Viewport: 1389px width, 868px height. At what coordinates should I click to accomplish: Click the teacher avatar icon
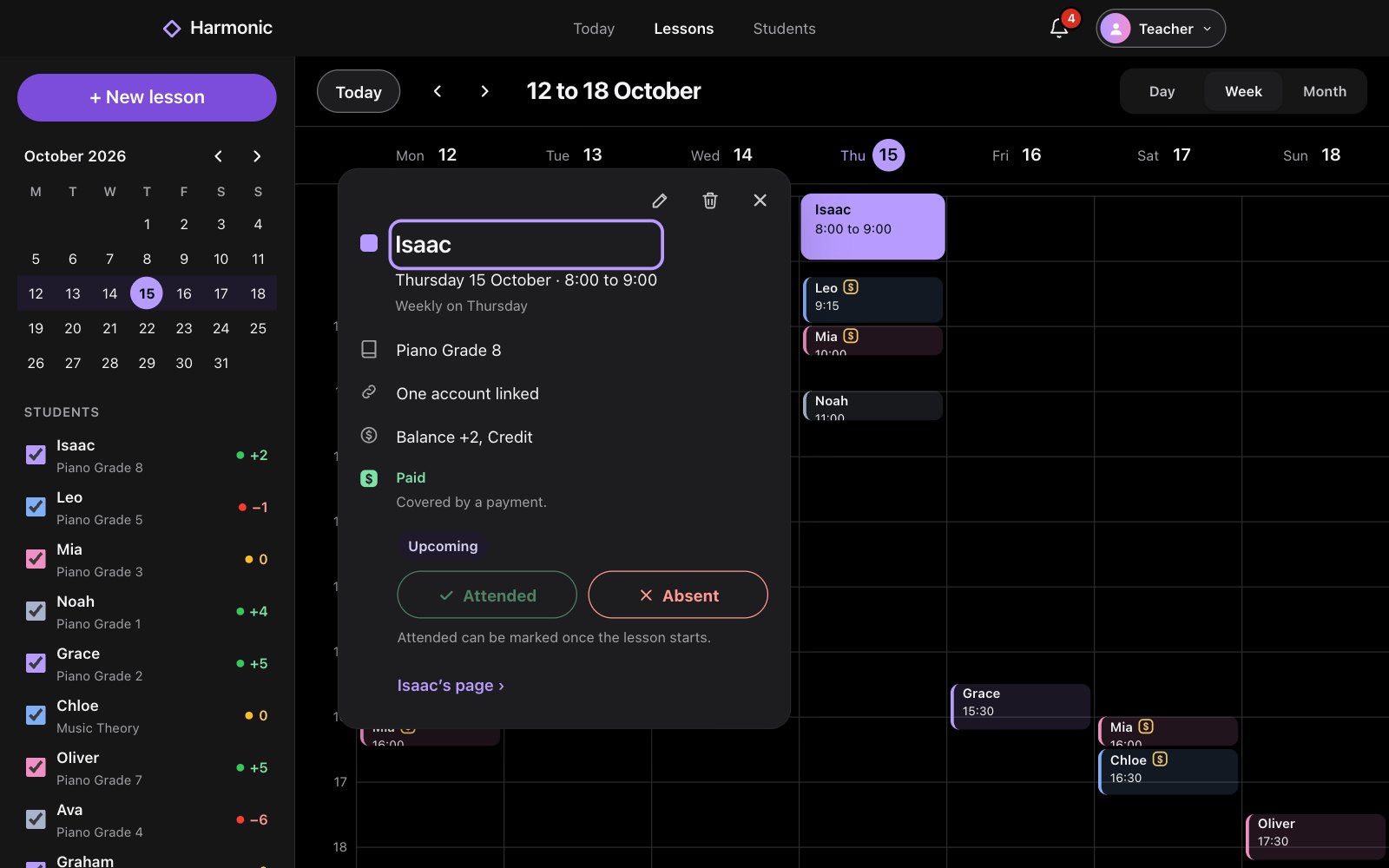coord(1116,29)
